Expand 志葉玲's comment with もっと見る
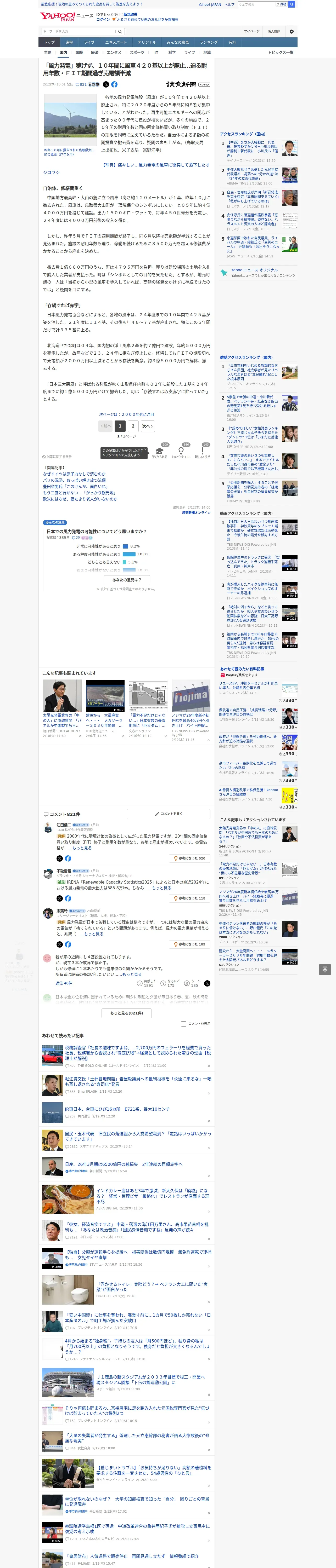 pos(94,934)
